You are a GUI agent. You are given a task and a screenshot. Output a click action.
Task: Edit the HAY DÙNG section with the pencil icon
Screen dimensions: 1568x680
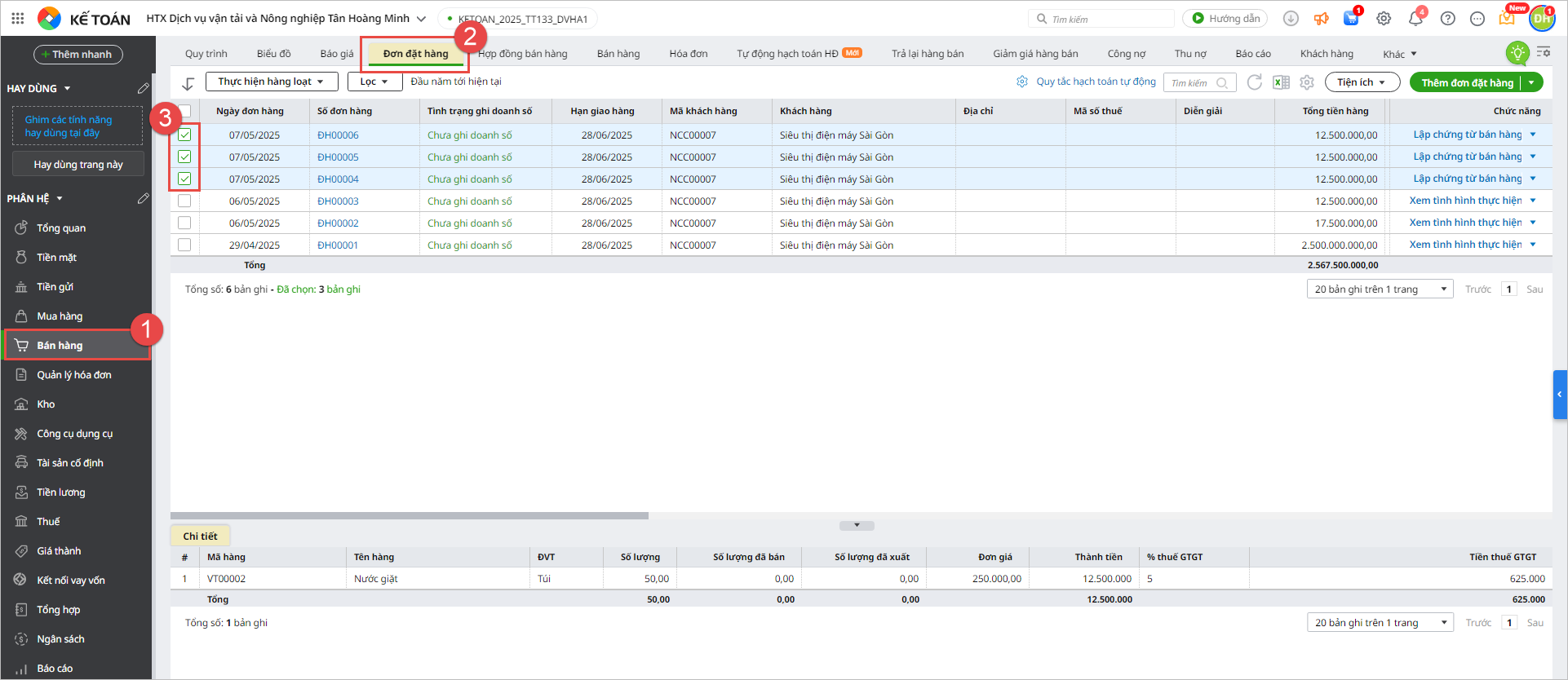pos(144,88)
